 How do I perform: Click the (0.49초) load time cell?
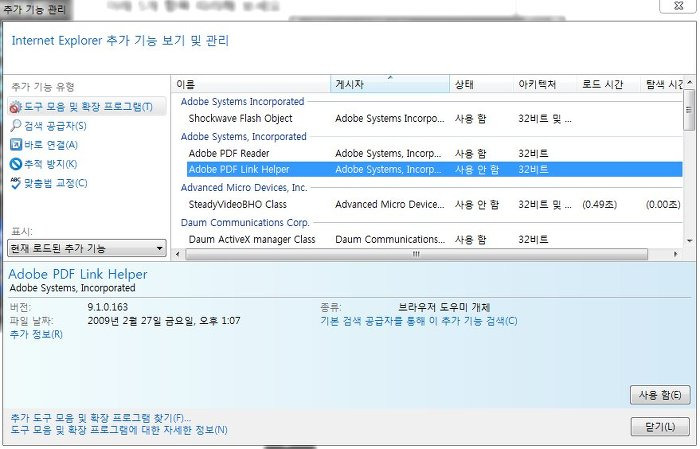[600, 204]
